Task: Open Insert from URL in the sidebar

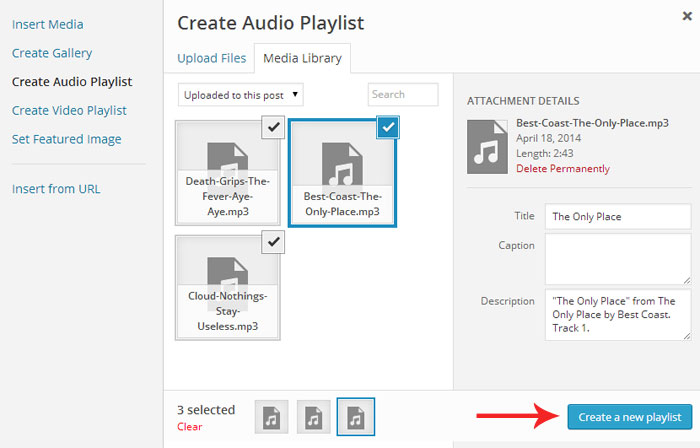Action: [x=56, y=189]
